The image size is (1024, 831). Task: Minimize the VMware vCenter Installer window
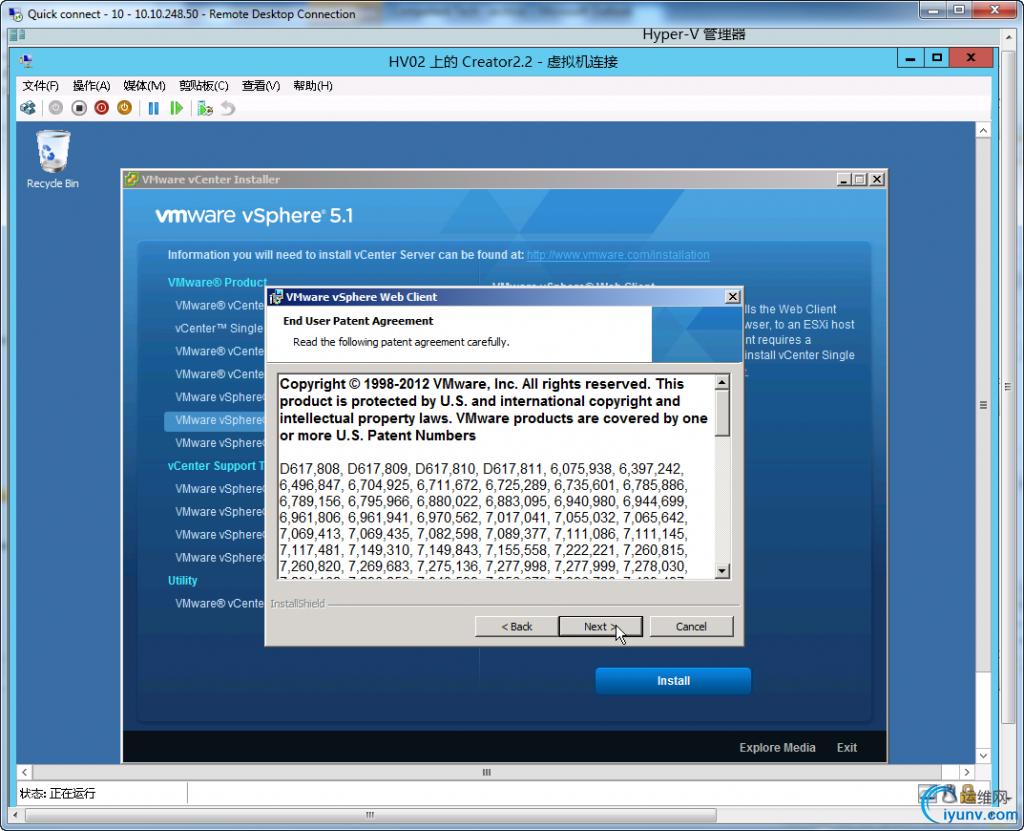coord(844,179)
